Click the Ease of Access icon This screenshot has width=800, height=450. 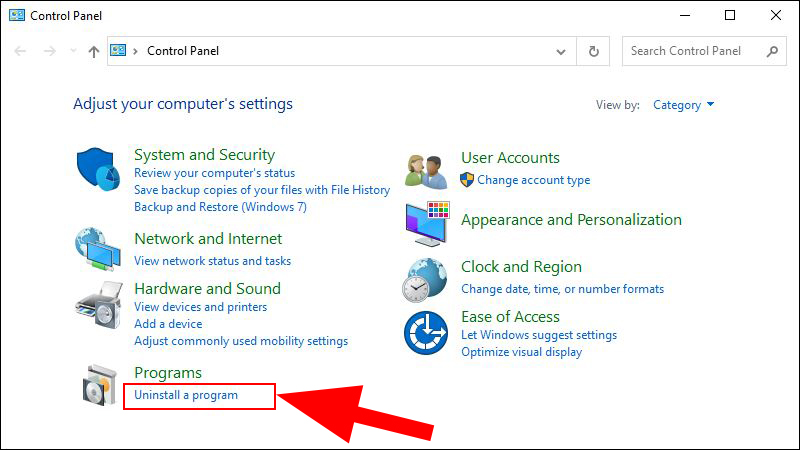(426, 333)
